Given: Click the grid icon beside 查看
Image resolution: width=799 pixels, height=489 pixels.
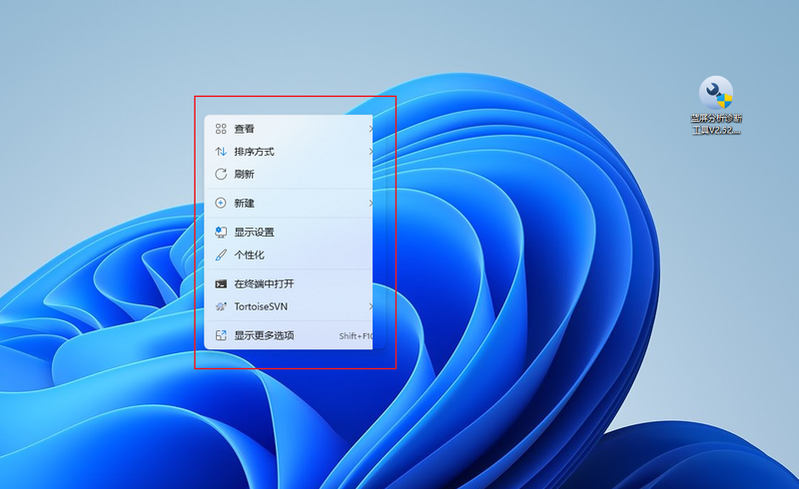Looking at the screenshot, I should (x=221, y=129).
